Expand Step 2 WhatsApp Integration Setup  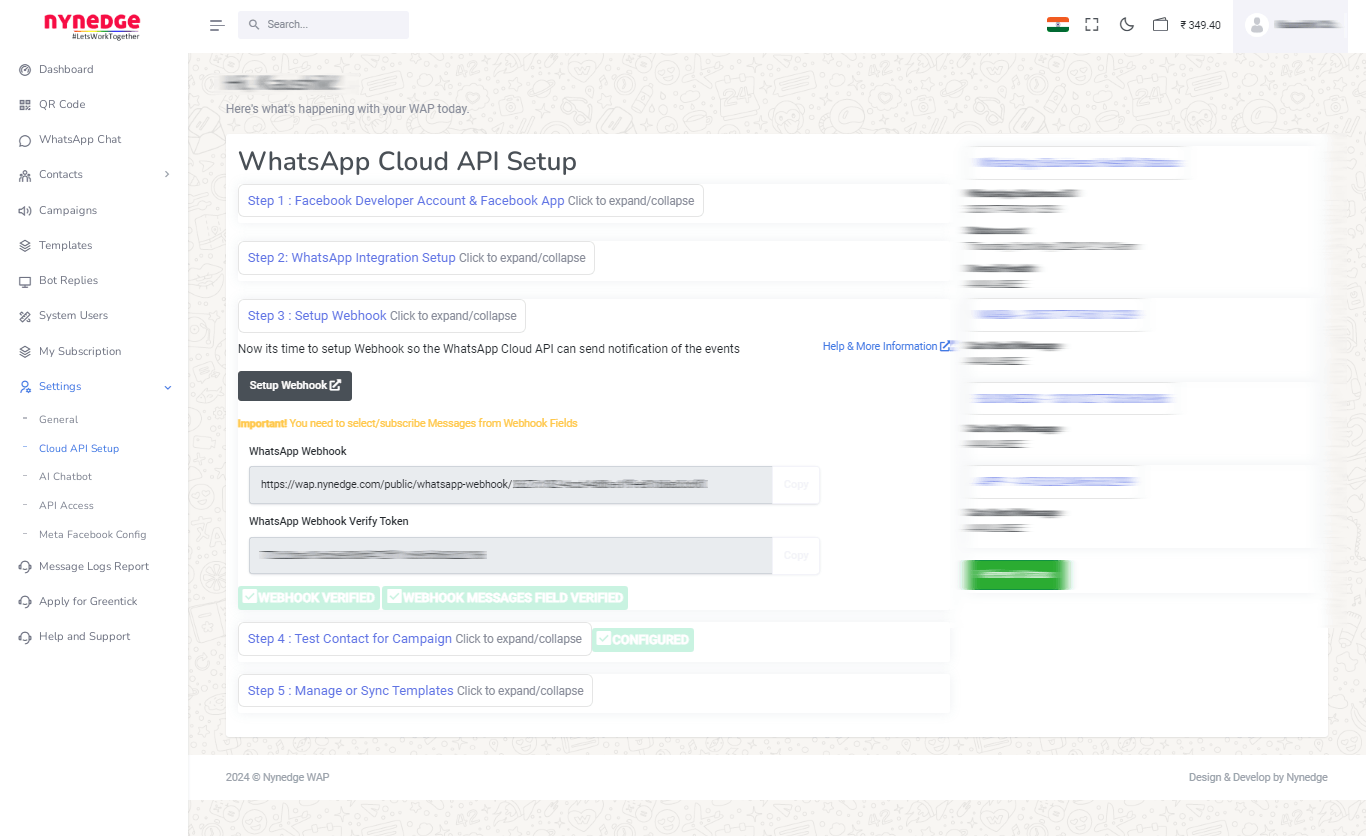coord(416,258)
